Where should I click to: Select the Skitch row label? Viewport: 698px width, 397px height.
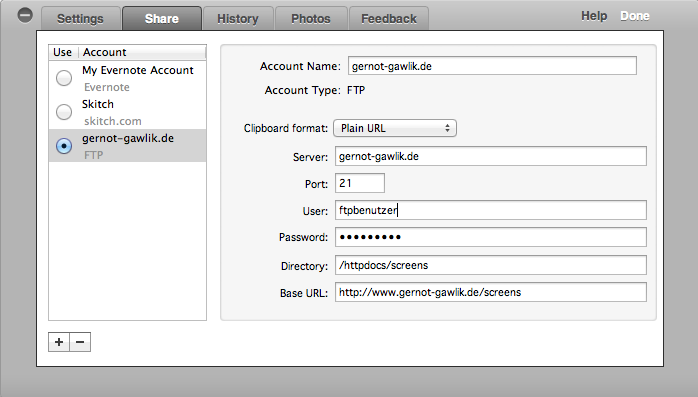(97, 104)
